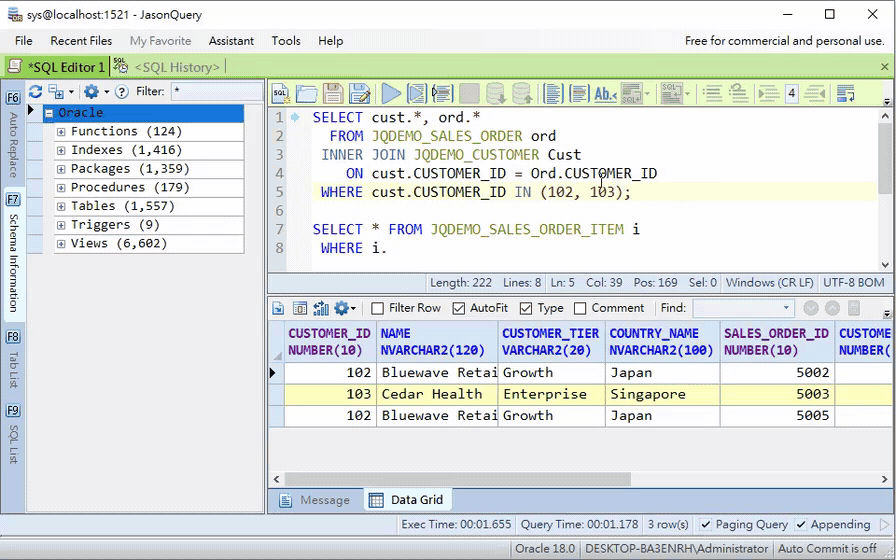Switch to the Message tab
896x560 pixels.
[314, 500]
